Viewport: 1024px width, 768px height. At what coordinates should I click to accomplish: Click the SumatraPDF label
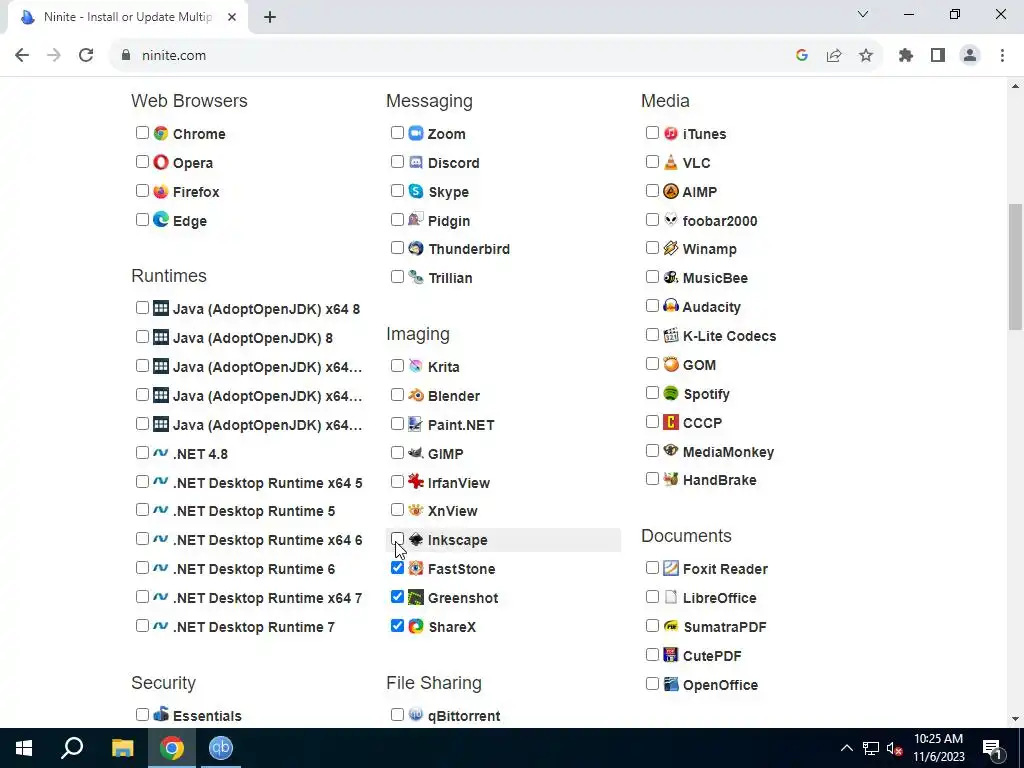tap(724, 627)
